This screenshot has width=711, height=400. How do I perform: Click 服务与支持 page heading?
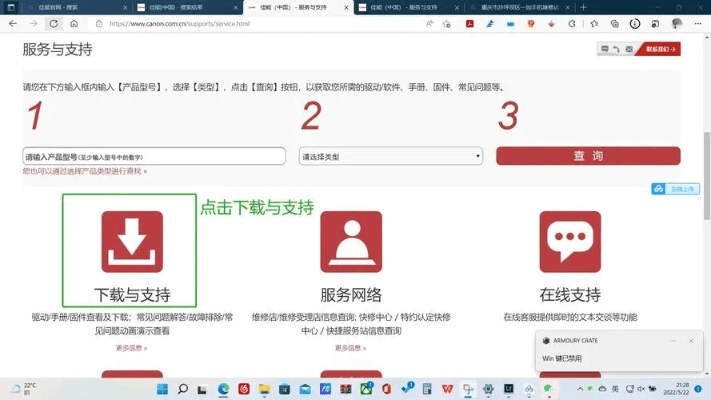58,49
